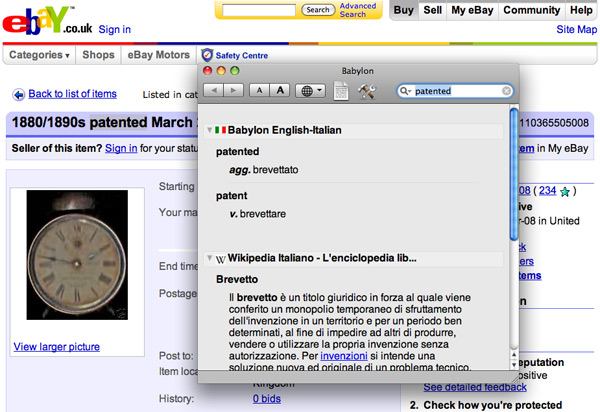
Task: Click the Babylon scrollbar up arrow
Action: point(514,355)
